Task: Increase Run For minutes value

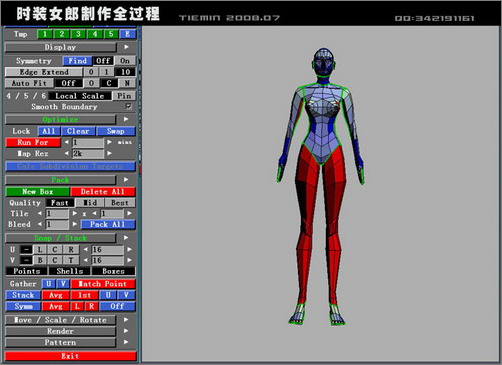Action: [109, 142]
